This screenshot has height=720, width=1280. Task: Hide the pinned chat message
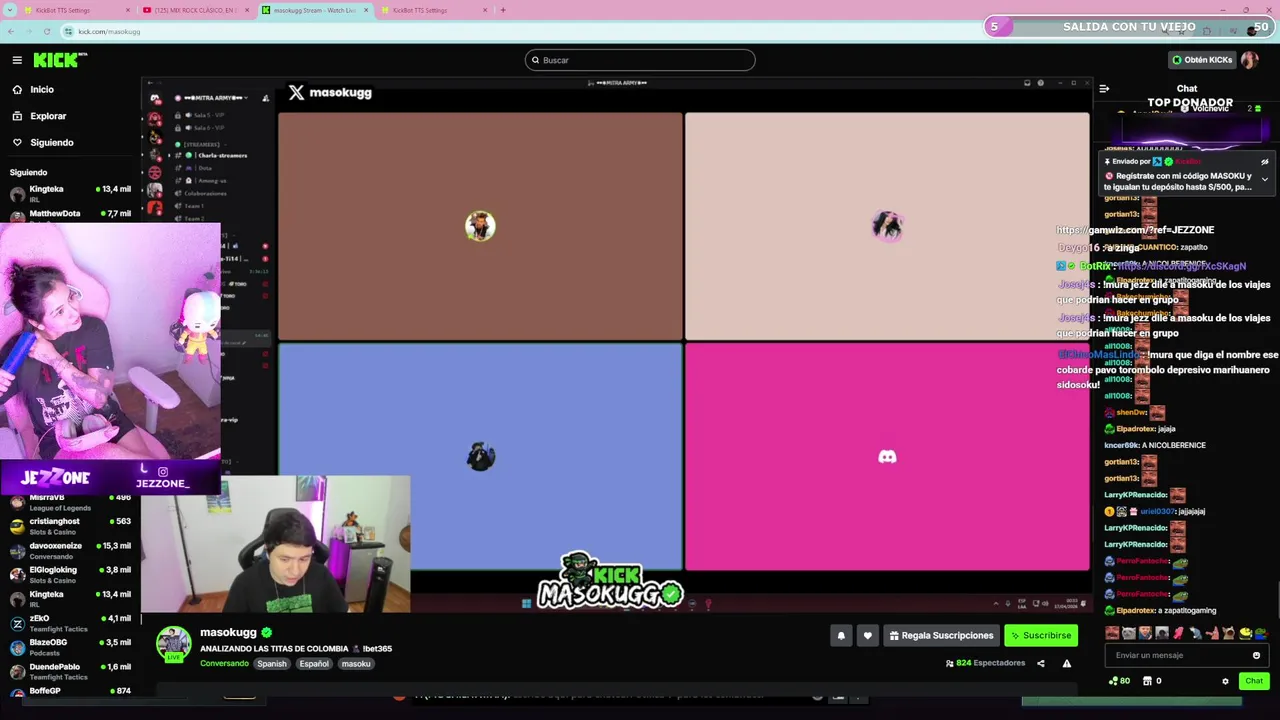point(1265,162)
